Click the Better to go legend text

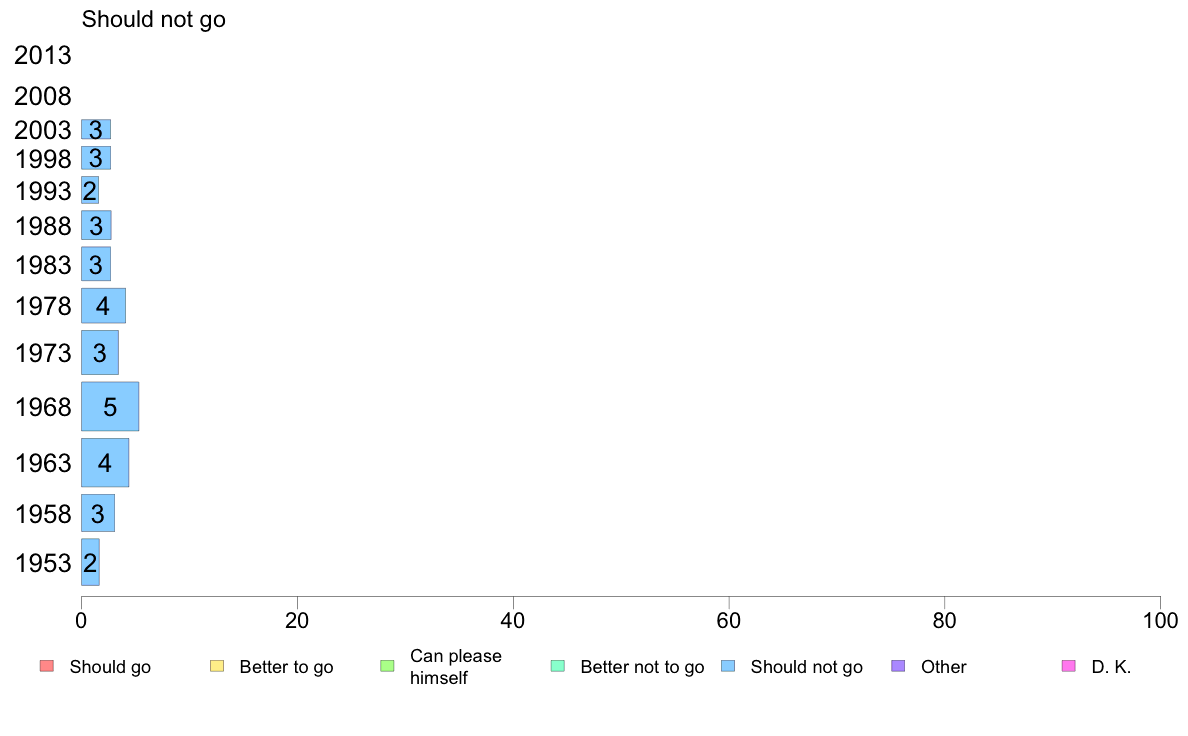(x=286, y=667)
